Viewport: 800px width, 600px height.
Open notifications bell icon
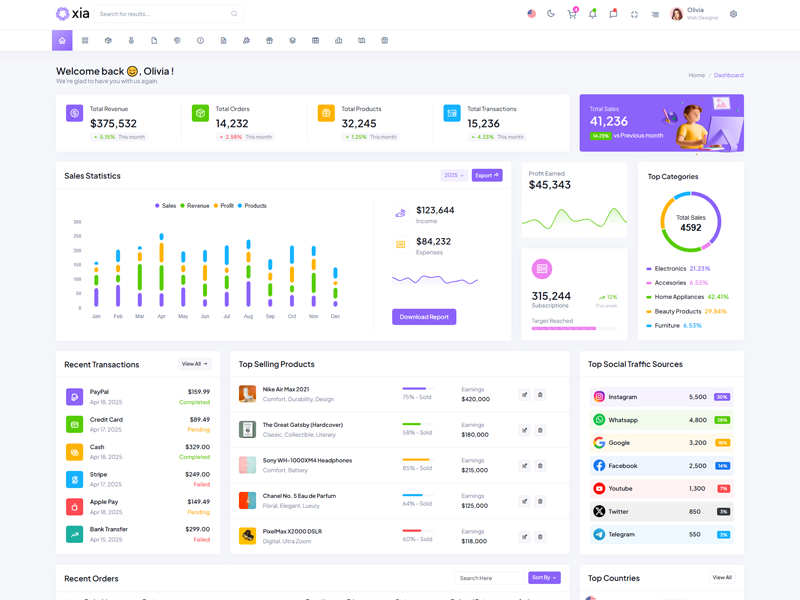click(592, 14)
